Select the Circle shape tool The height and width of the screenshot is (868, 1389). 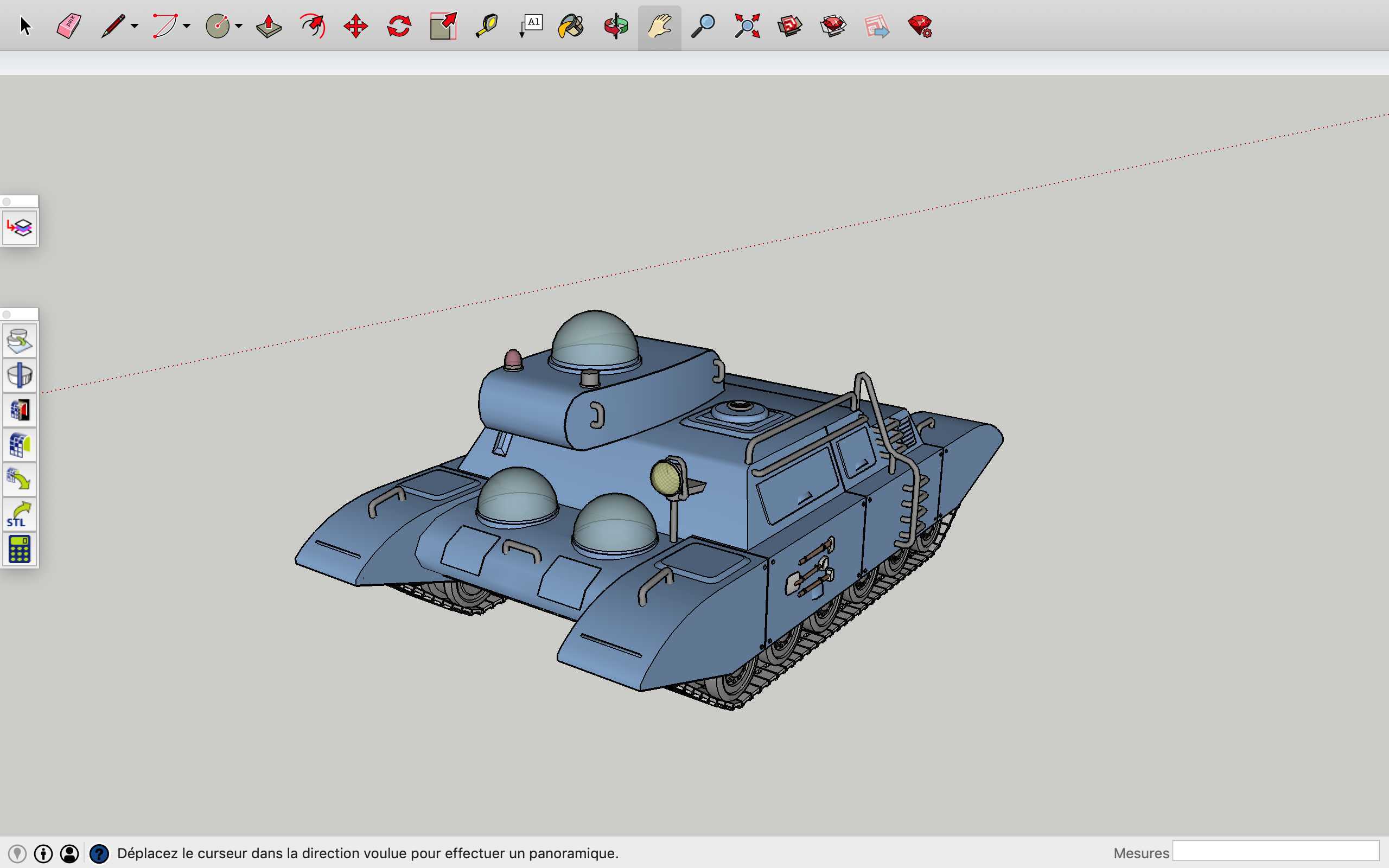pos(218,26)
